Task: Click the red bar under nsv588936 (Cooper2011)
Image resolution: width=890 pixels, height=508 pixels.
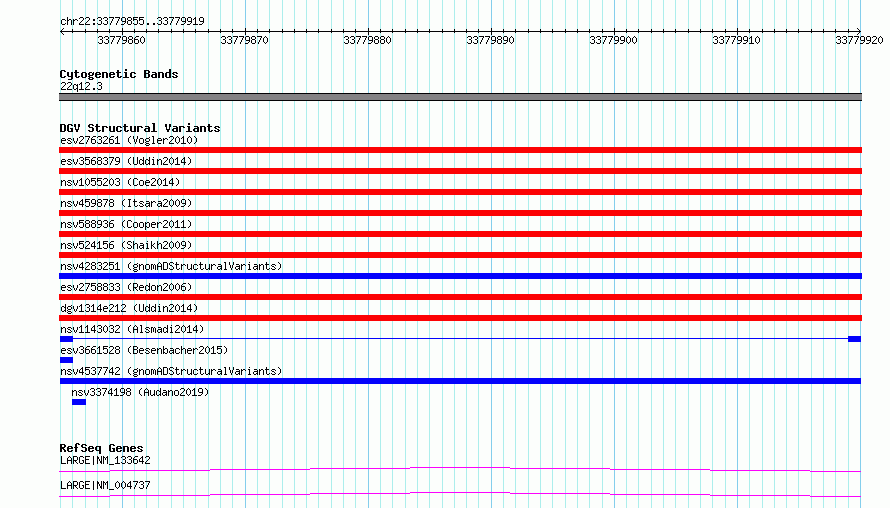Action: [460, 234]
